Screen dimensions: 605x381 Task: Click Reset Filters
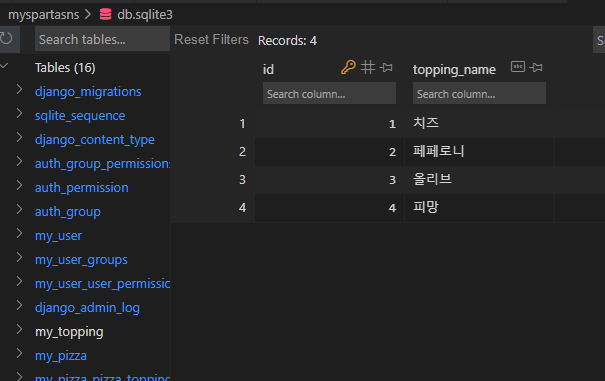point(211,39)
